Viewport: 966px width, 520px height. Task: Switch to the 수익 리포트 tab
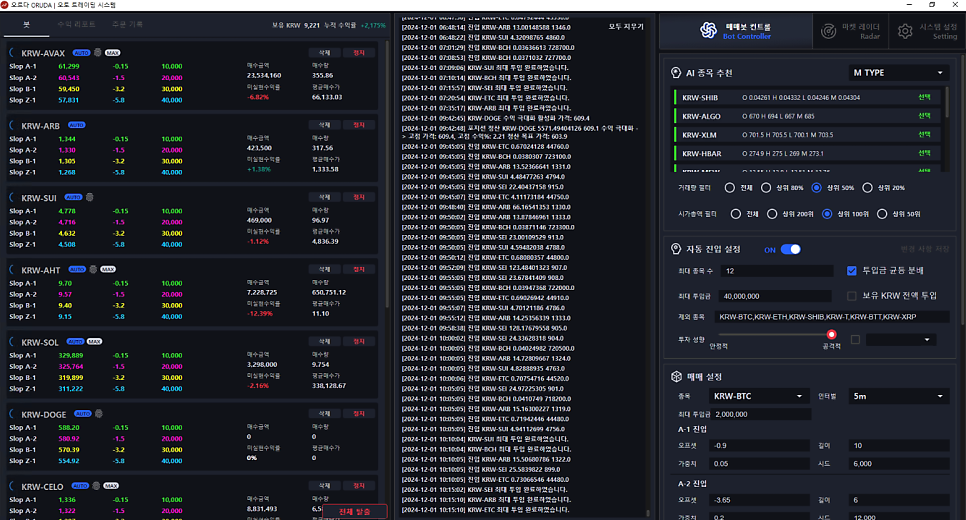(76, 24)
